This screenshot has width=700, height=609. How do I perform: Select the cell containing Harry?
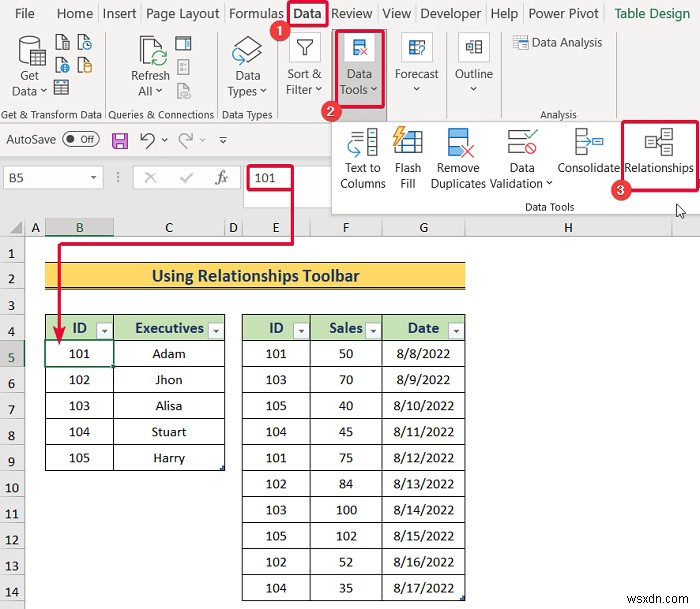pyautogui.click(x=169, y=458)
